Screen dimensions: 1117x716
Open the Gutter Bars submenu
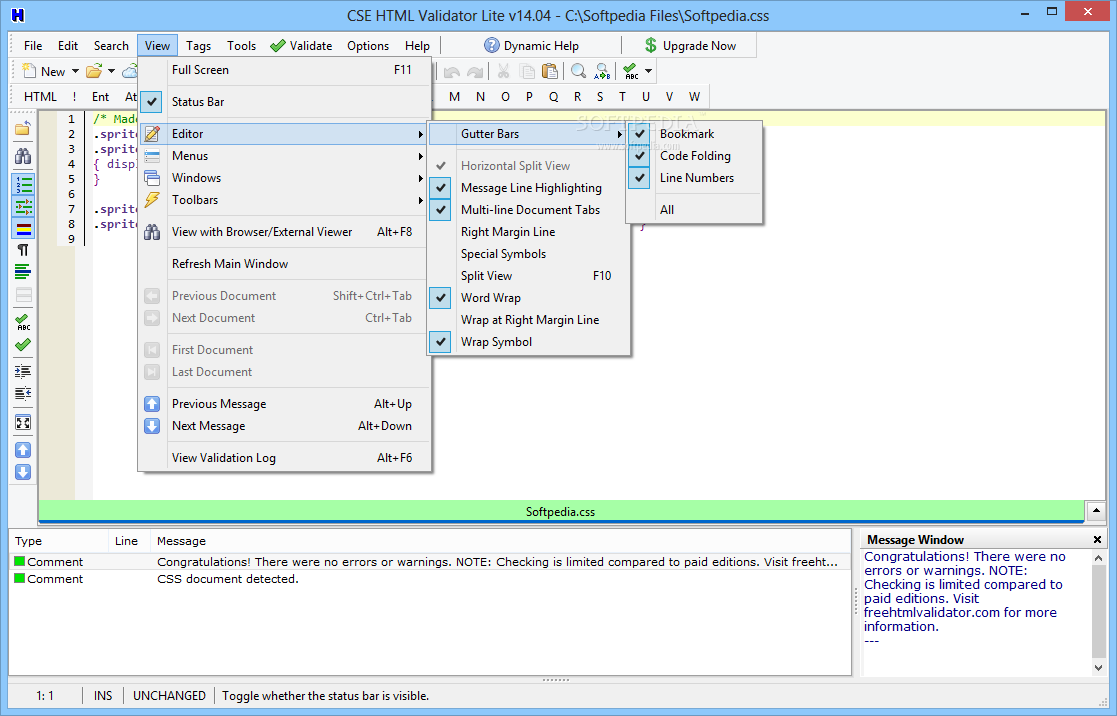click(x=529, y=134)
